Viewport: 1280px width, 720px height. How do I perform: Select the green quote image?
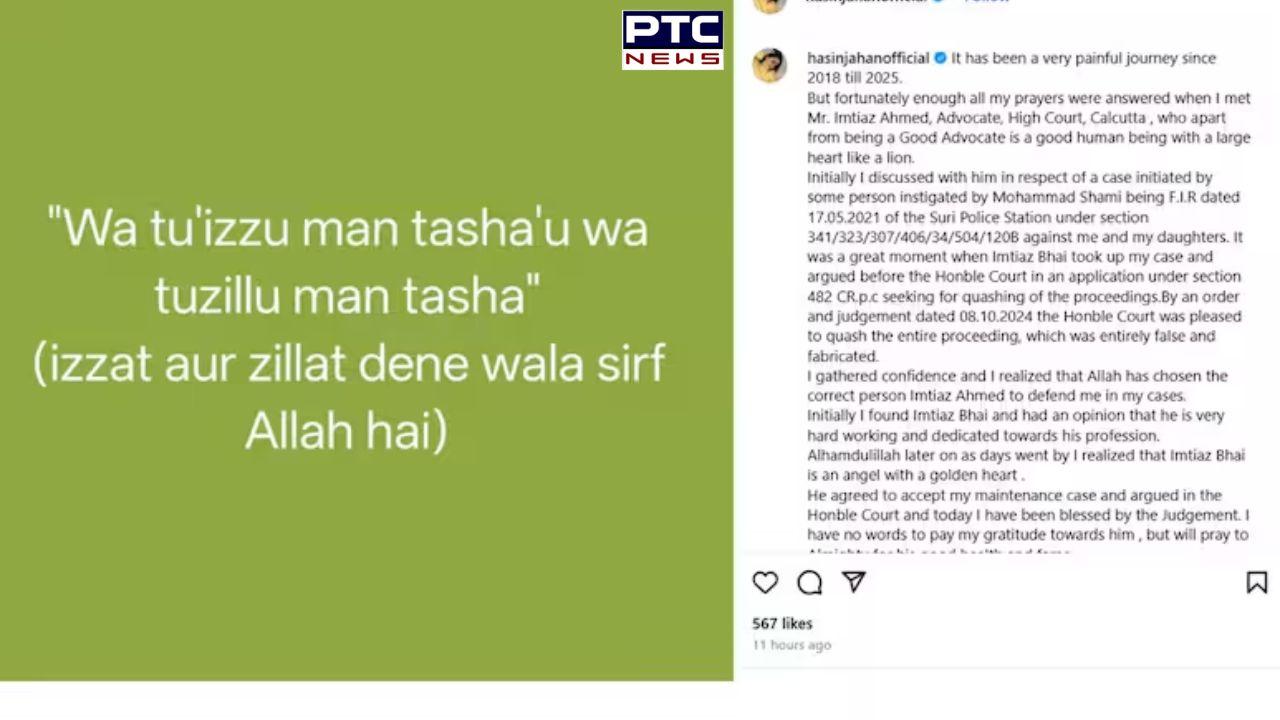click(366, 341)
